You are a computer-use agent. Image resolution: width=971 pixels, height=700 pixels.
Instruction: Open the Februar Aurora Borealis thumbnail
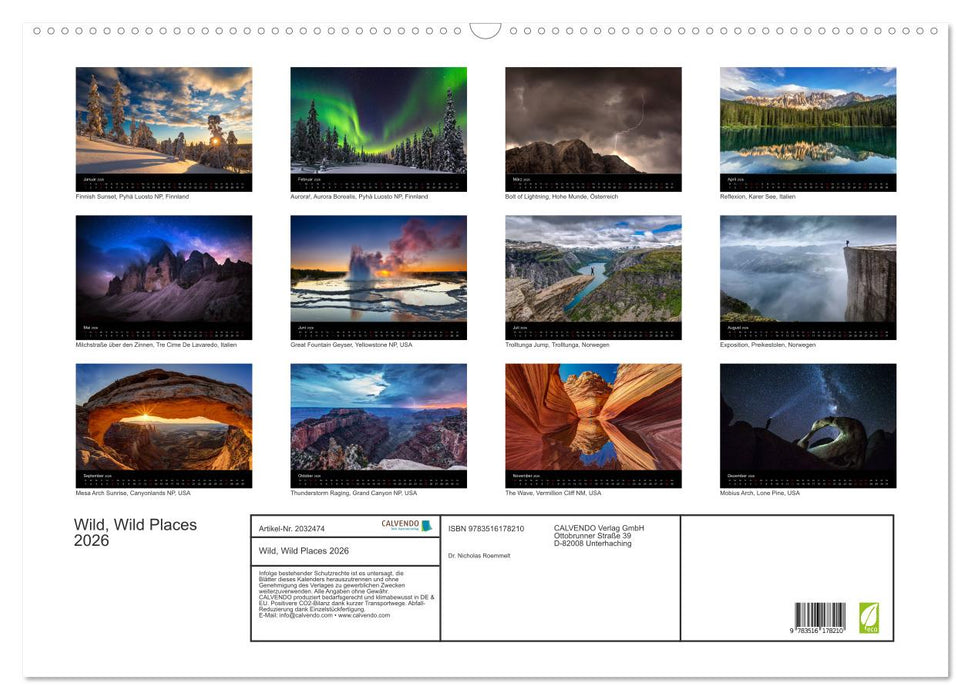click(x=378, y=126)
